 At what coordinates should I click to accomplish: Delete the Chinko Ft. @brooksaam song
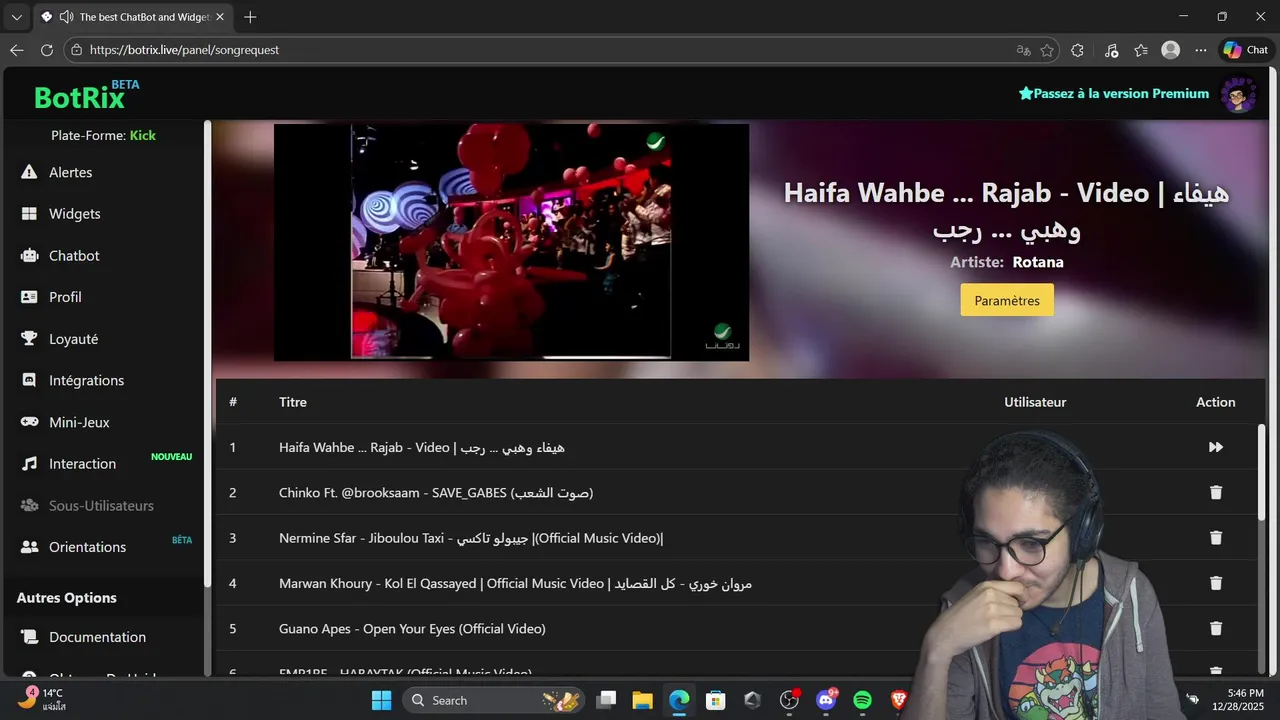point(1216,492)
